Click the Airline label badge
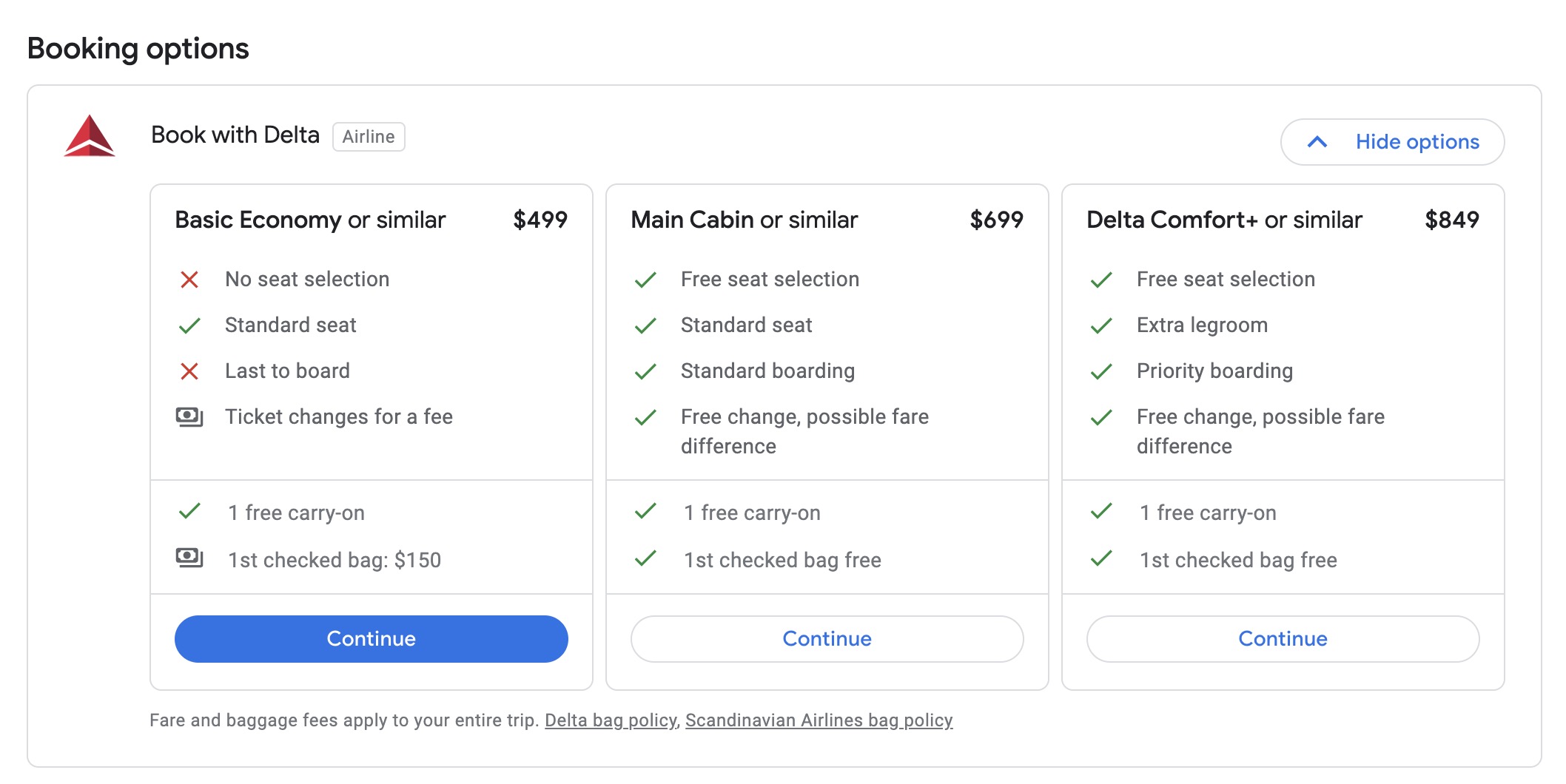1566x784 pixels. pos(368,137)
